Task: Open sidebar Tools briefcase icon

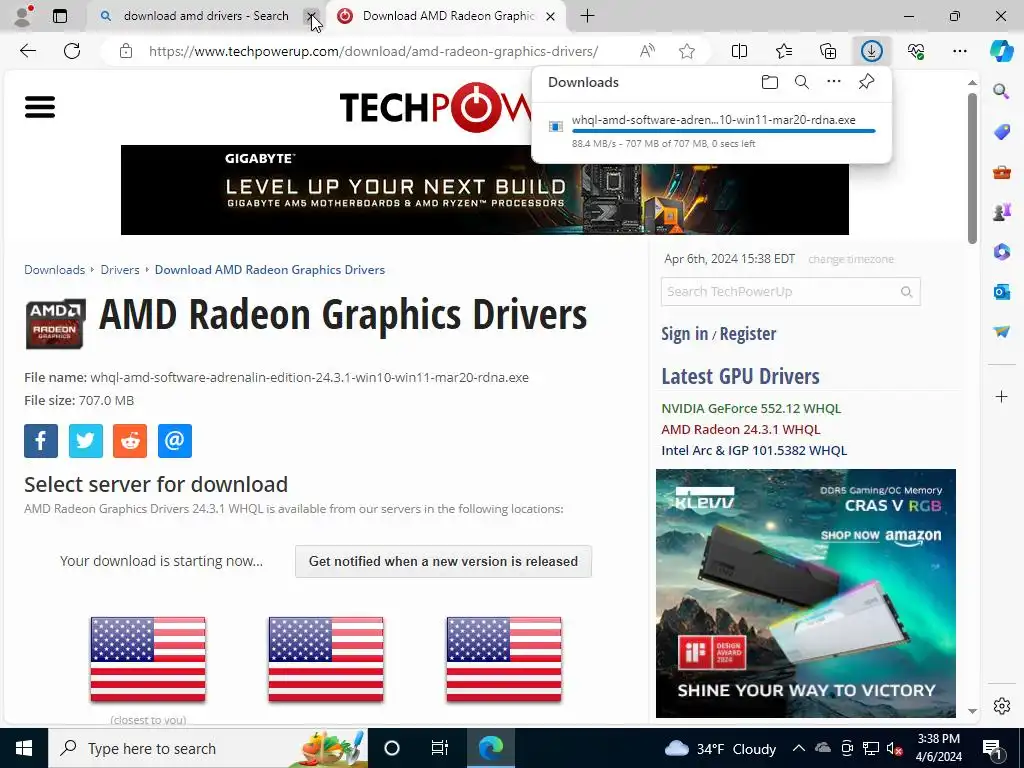Action: [1001, 172]
